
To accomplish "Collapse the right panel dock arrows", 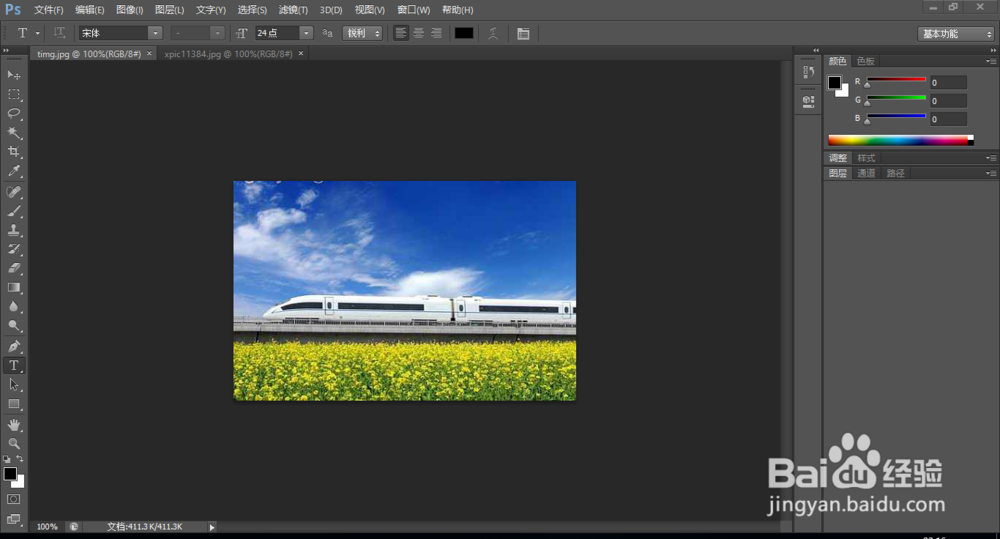I will tap(993, 50).
